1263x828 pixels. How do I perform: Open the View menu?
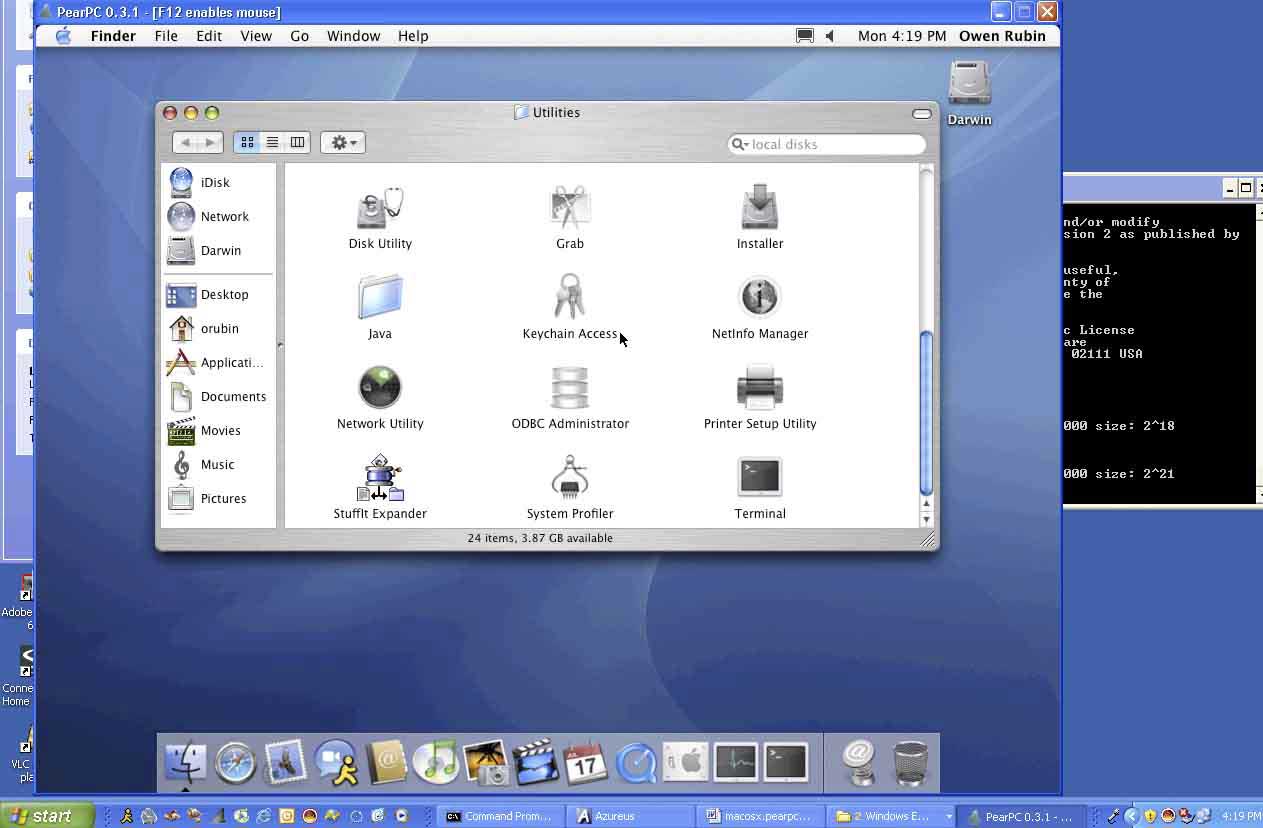click(256, 36)
